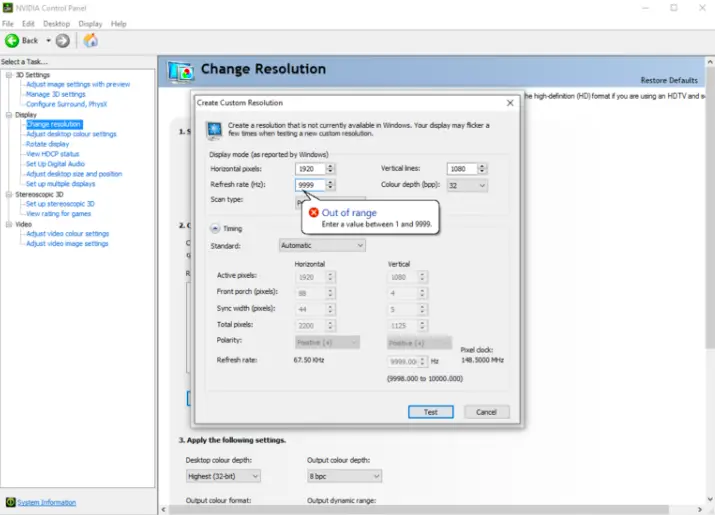Screen dimensions: 715x515
Task: Click the Cancel button in dialog
Action: point(487,412)
